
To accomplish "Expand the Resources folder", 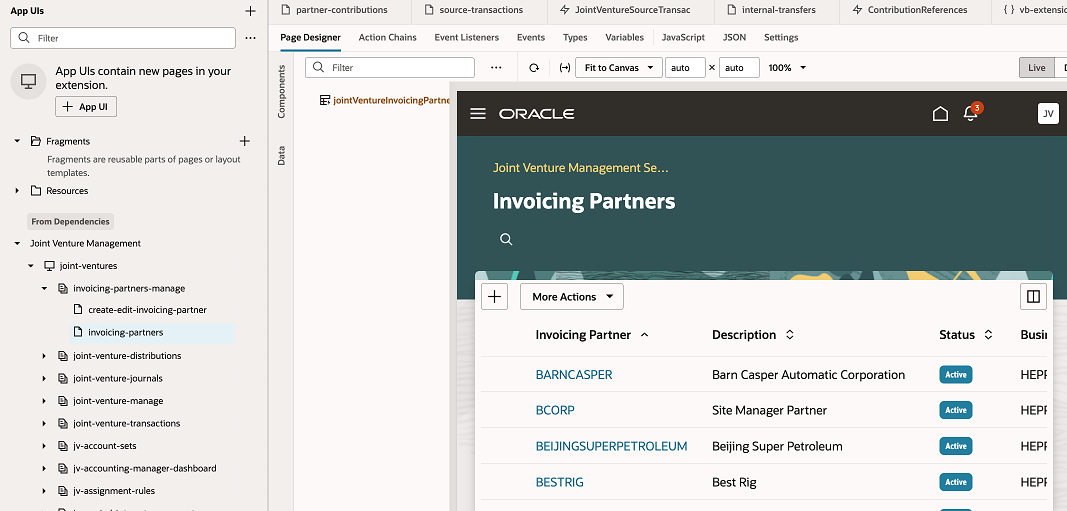I will click(x=18, y=191).
